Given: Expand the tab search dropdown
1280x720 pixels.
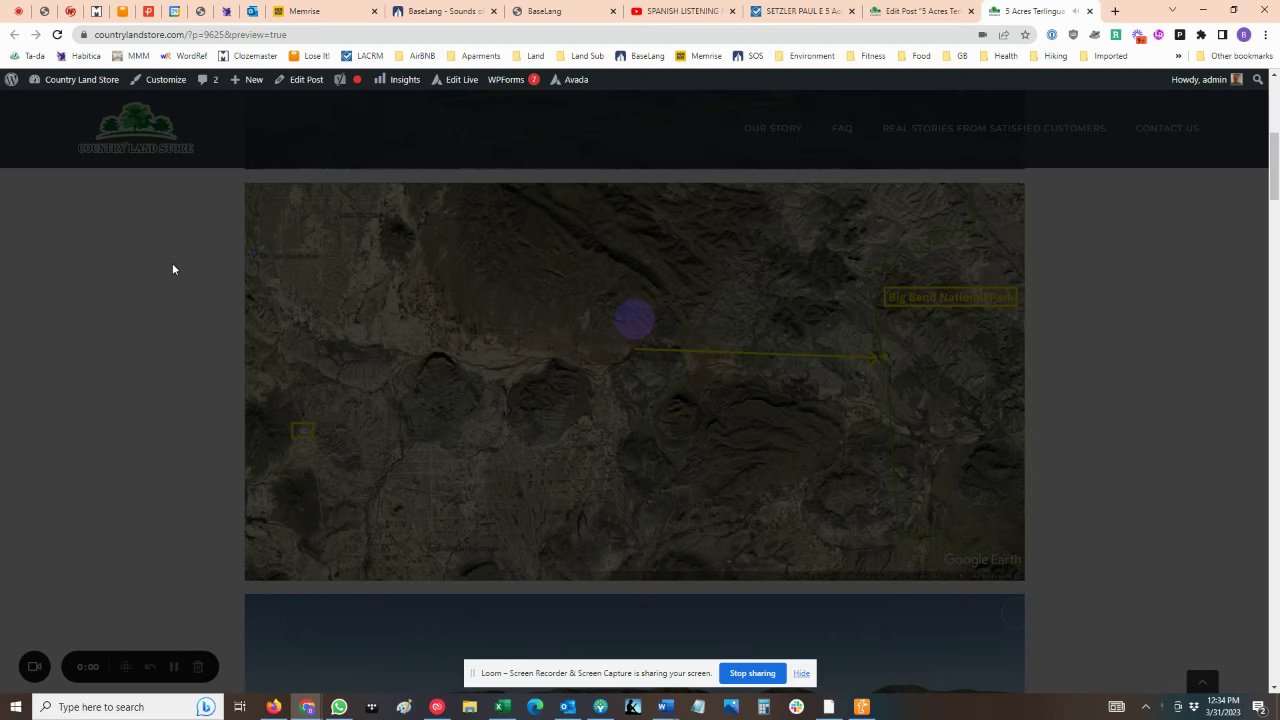Looking at the screenshot, I should point(1172,10).
